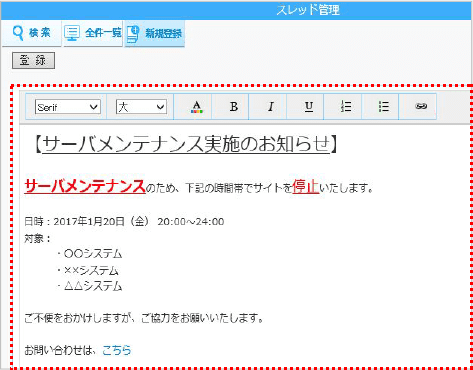Toggle underline formatting
This screenshot has width=473, height=370.
[x=309, y=107]
